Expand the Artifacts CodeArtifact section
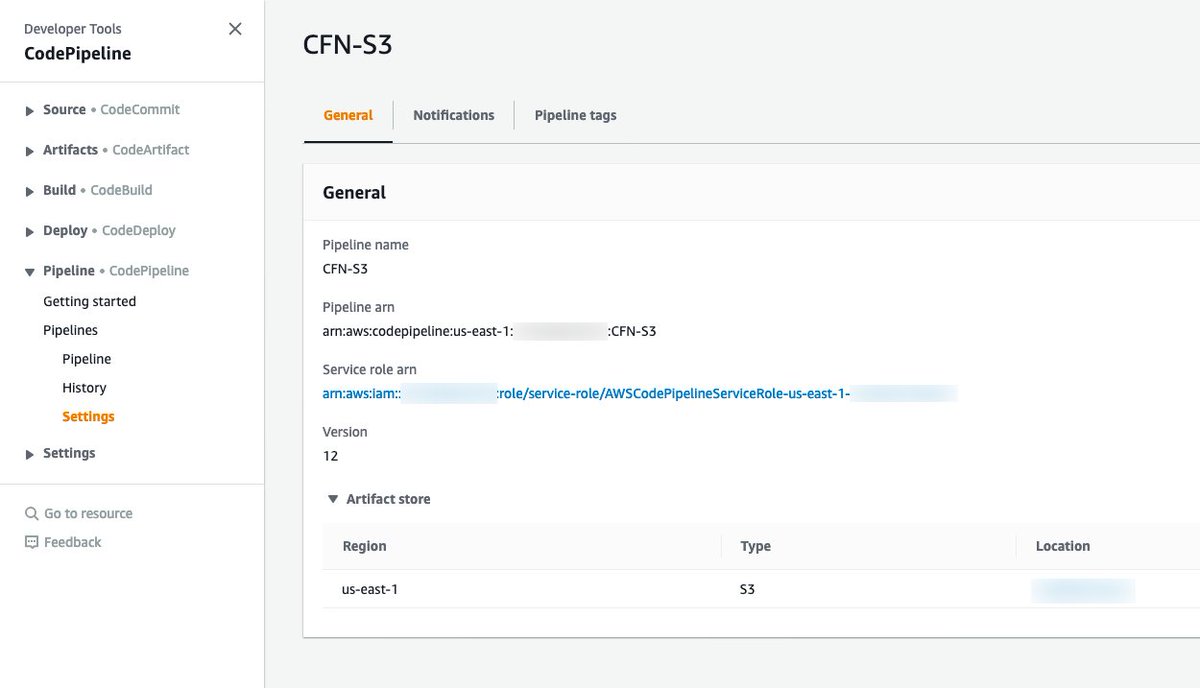 30,150
